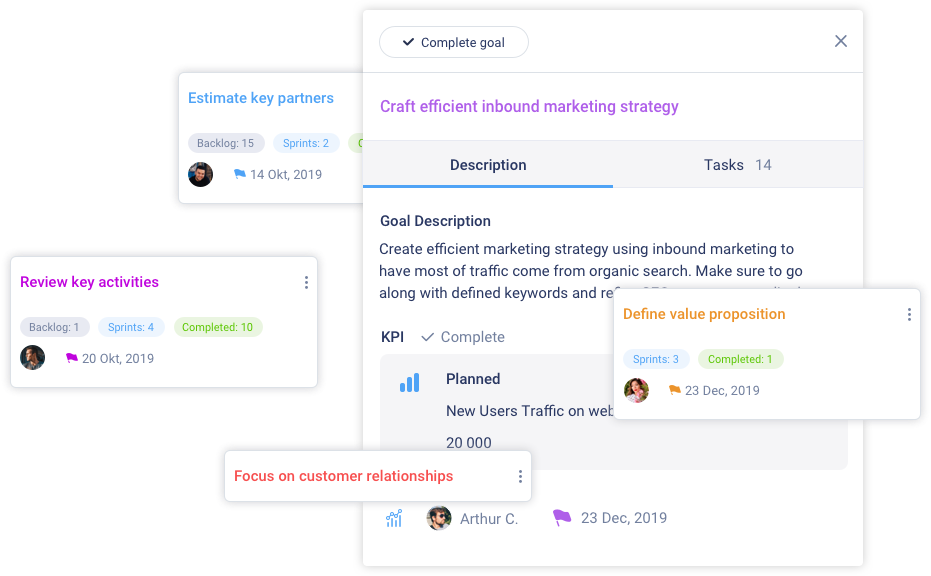Click the Arthur C. assignee name
The height and width of the screenshot is (576, 931).
(x=489, y=519)
